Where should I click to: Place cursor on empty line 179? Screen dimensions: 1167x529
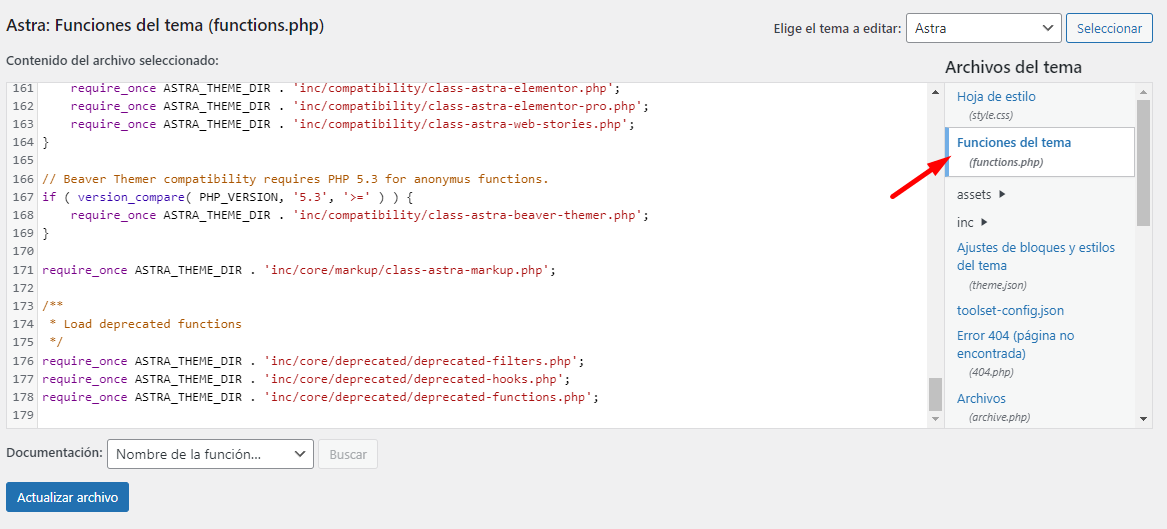pos(484,415)
